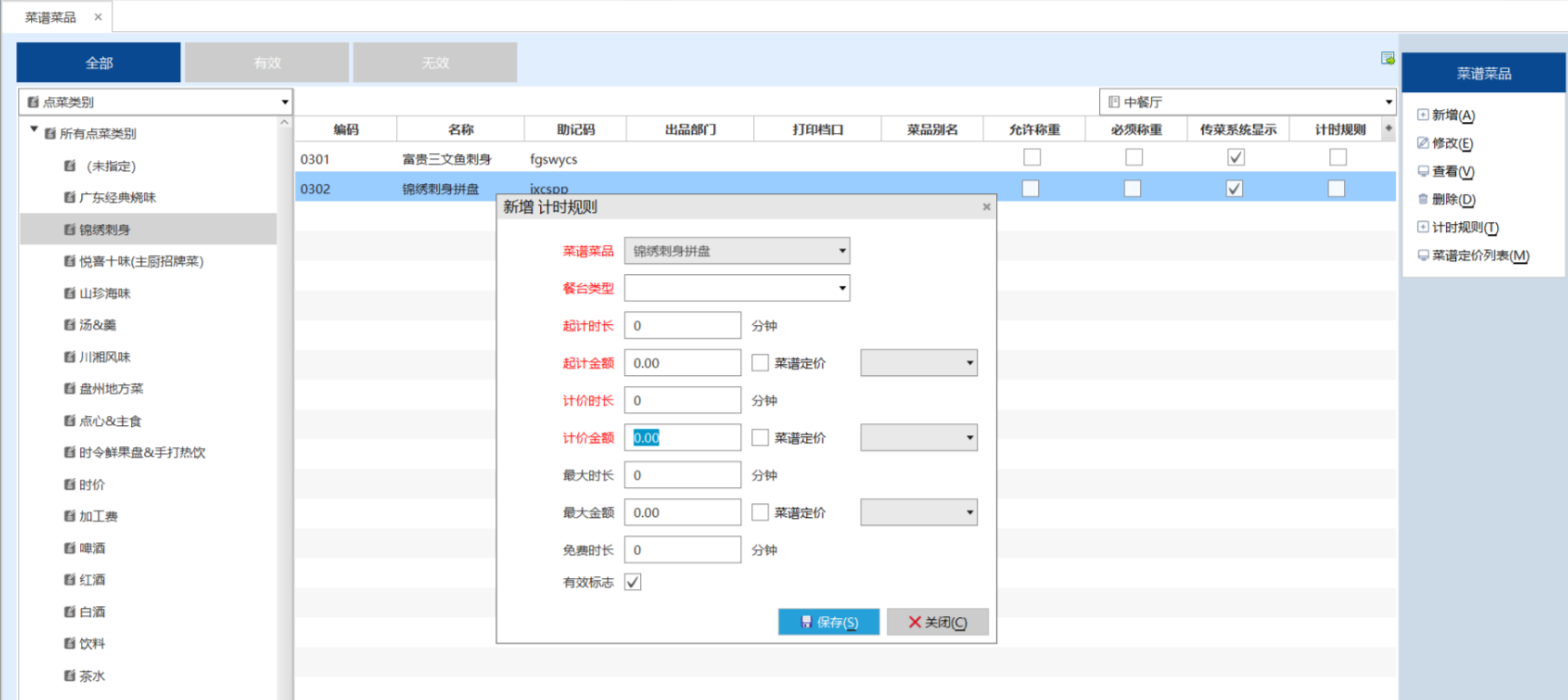Switch to the 无效 tab
The height and width of the screenshot is (700, 1568).
435,63
